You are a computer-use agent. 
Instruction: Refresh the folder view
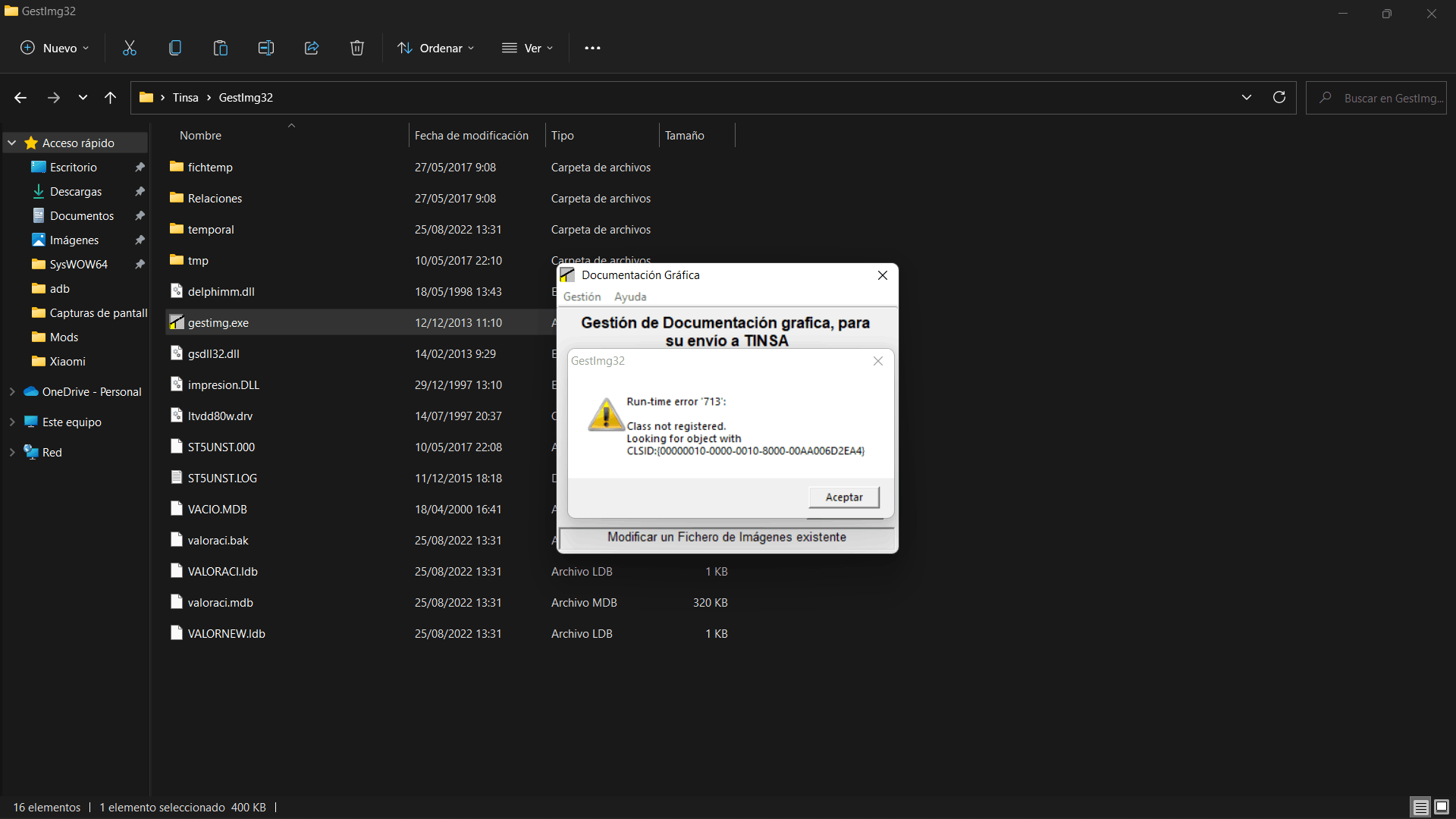[1279, 97]
